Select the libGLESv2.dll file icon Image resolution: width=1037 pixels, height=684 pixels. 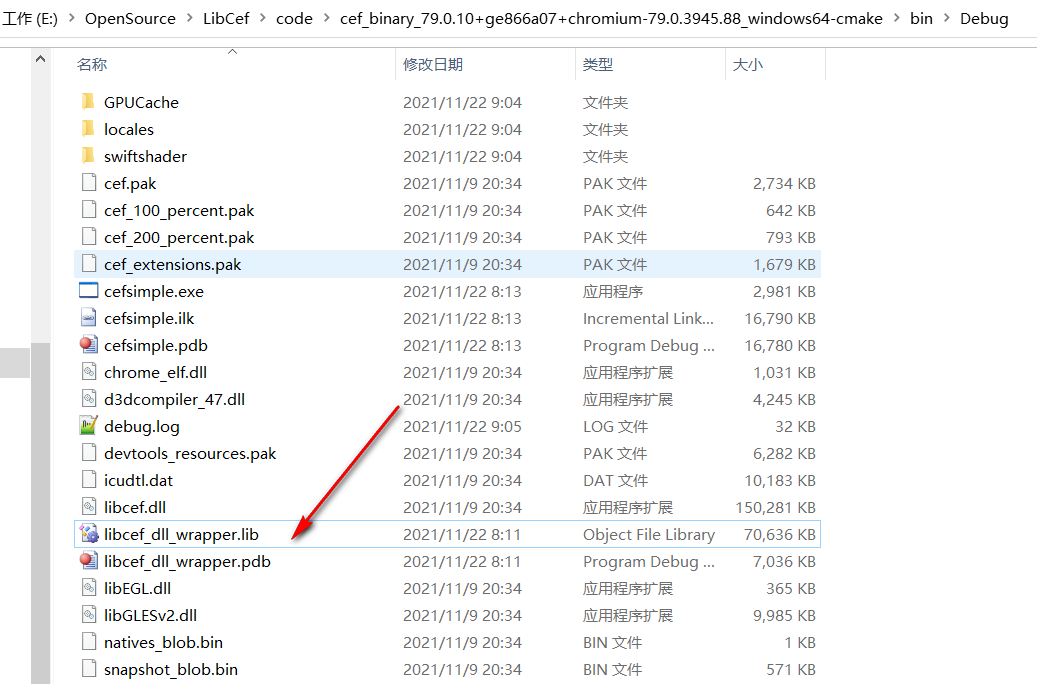coord(89,615)
